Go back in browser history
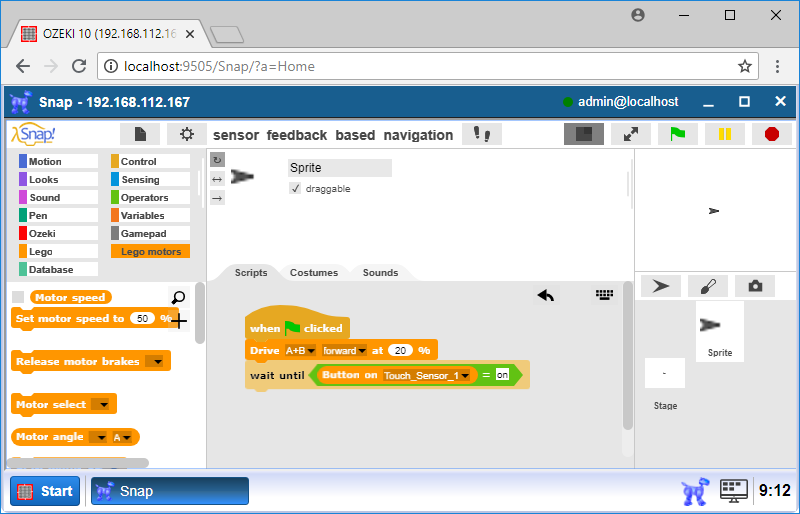Screen dimensions: 800x514 pos(23,66)
